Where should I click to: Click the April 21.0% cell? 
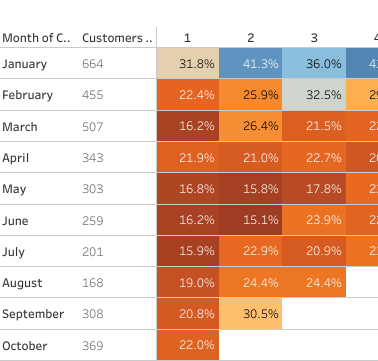click(x=251, y=157)
